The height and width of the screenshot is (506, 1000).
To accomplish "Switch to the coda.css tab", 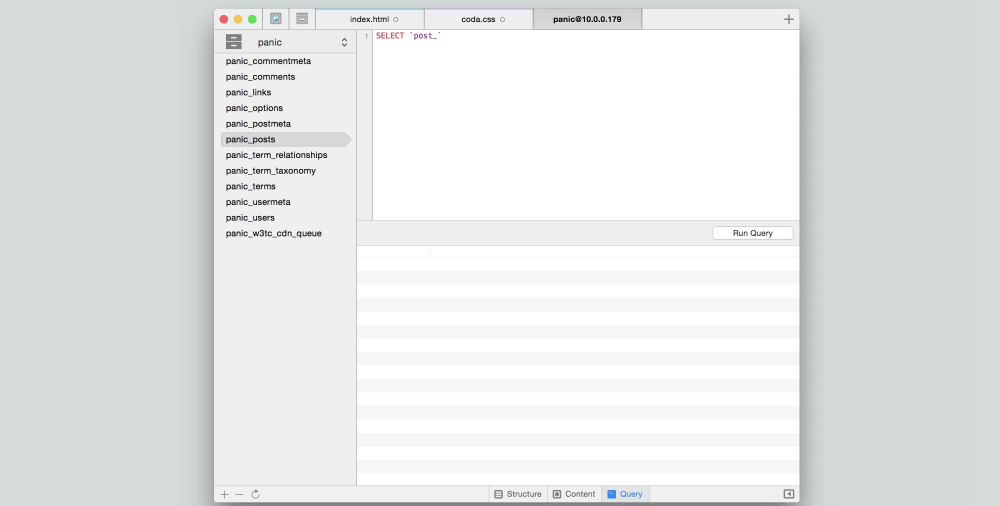I will pyautogui.click(x=479, y=19).
